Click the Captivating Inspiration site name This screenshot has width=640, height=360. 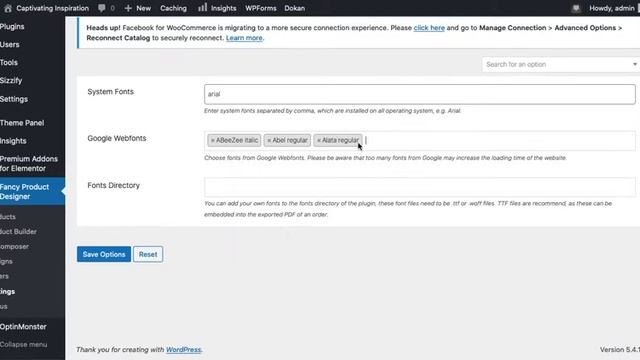pos(52,8)
